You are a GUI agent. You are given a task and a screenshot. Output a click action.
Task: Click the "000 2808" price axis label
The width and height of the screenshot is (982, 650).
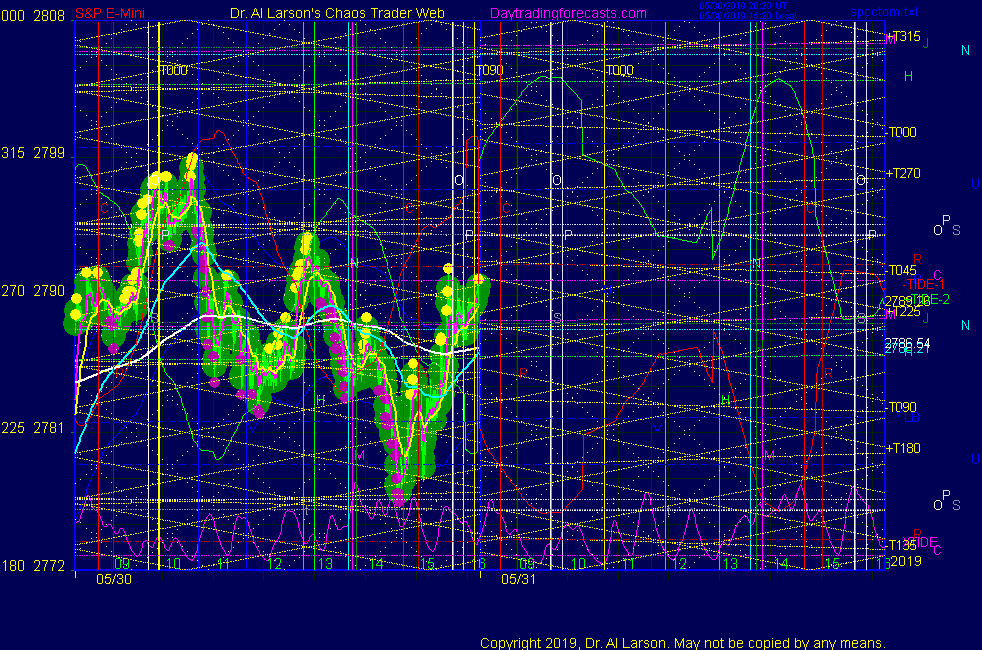[33, 16]
